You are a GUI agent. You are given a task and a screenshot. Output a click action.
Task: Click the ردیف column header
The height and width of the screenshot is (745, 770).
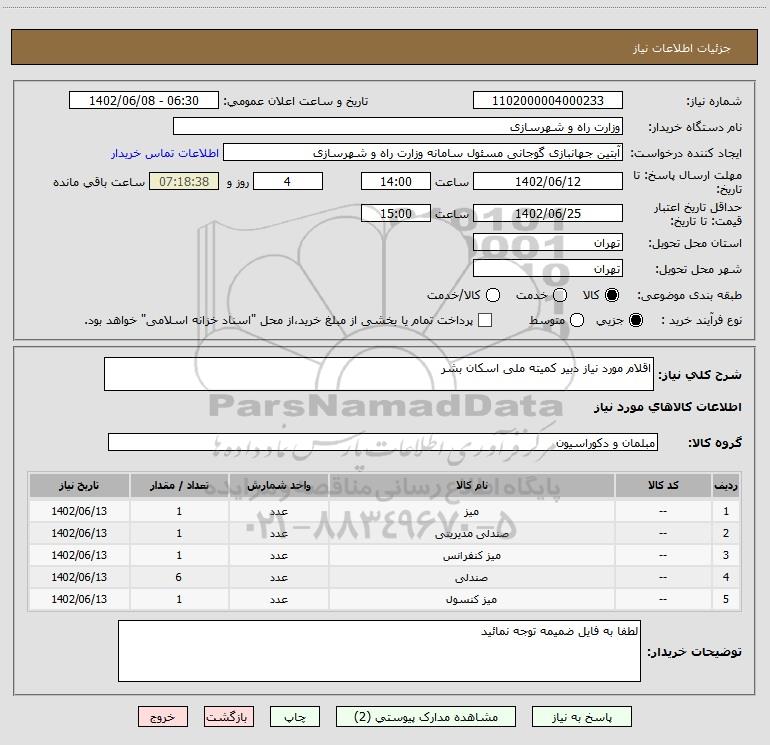coord(726,486)
